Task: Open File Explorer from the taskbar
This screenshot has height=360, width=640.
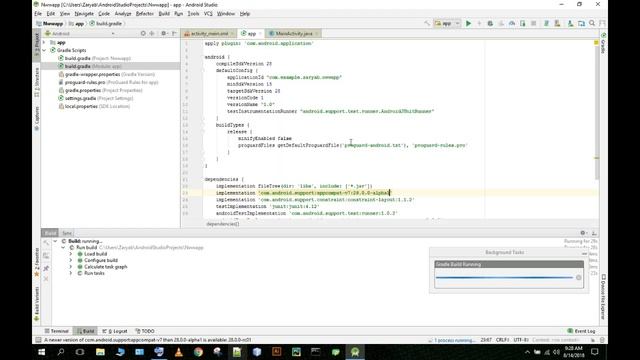Action: [100, 352]
